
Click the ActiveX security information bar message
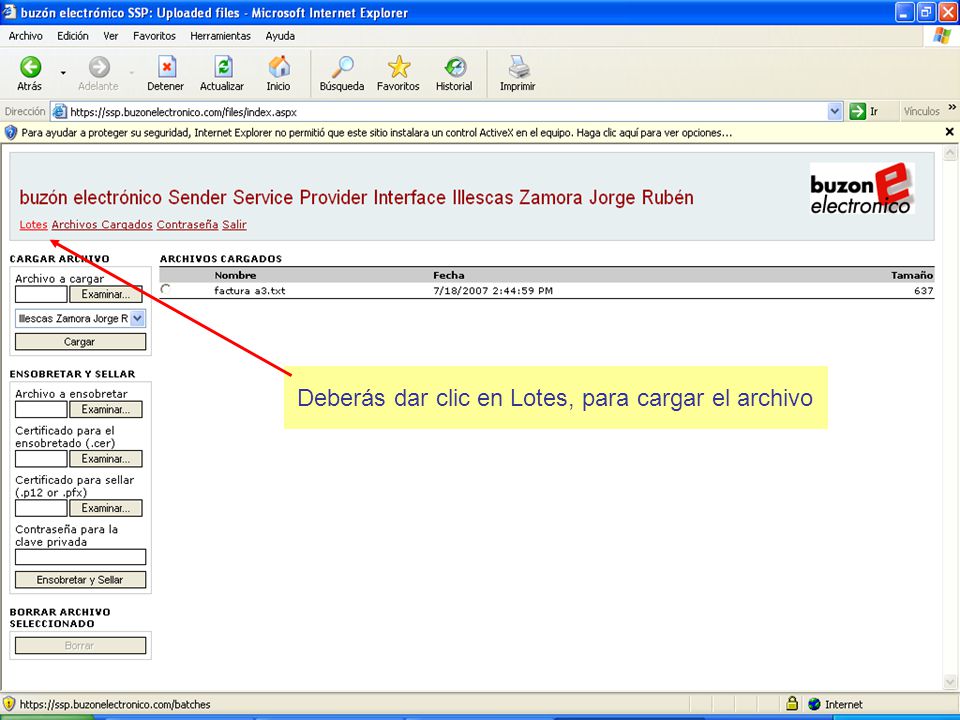pyautogui.click(x=377, y=132)
